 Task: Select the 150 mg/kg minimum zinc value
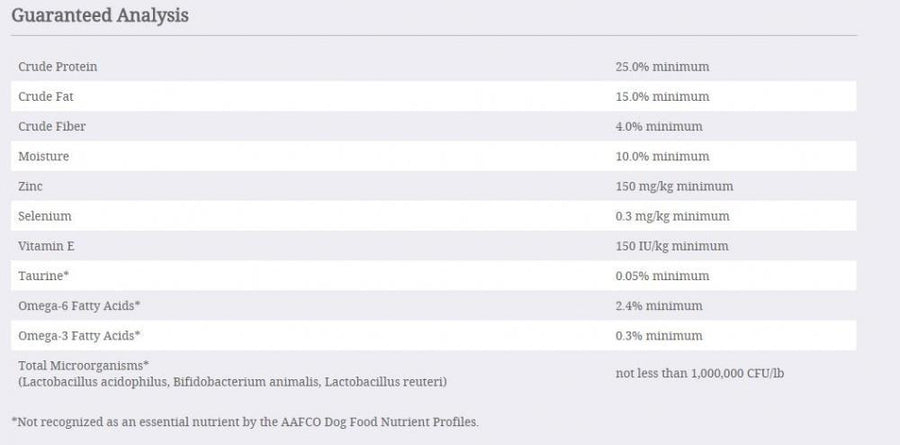pos(674,186)
